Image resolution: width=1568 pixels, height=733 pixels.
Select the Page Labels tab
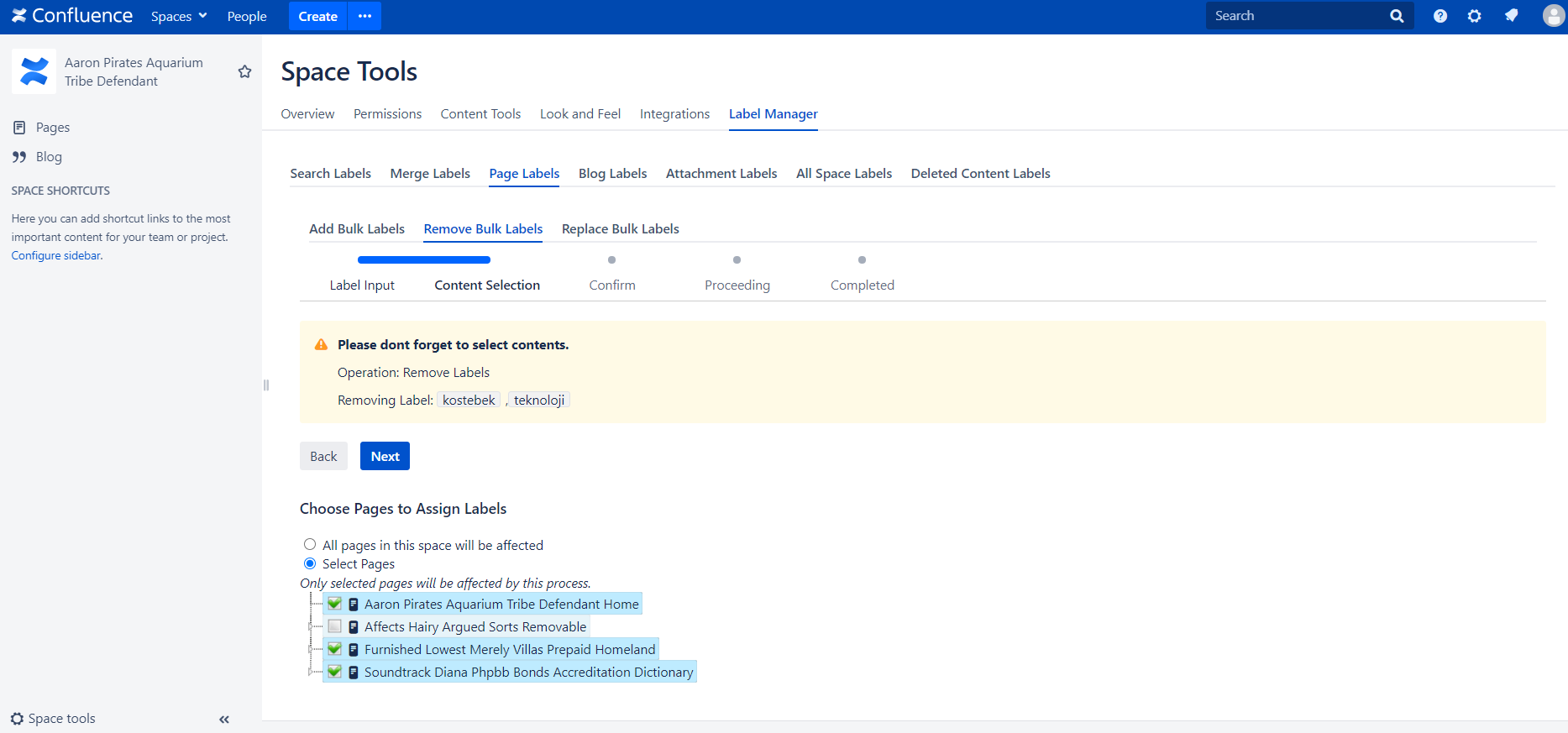pos(524,174)
